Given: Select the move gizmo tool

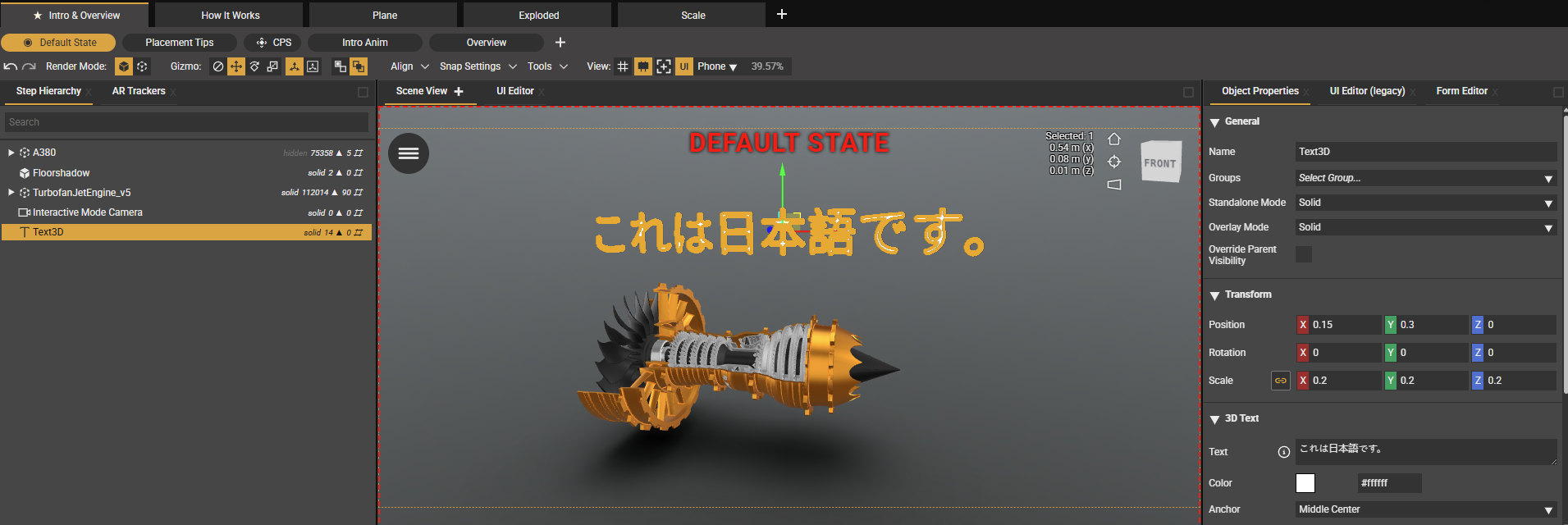Looking at the screenshot, I should pos(236,66).
